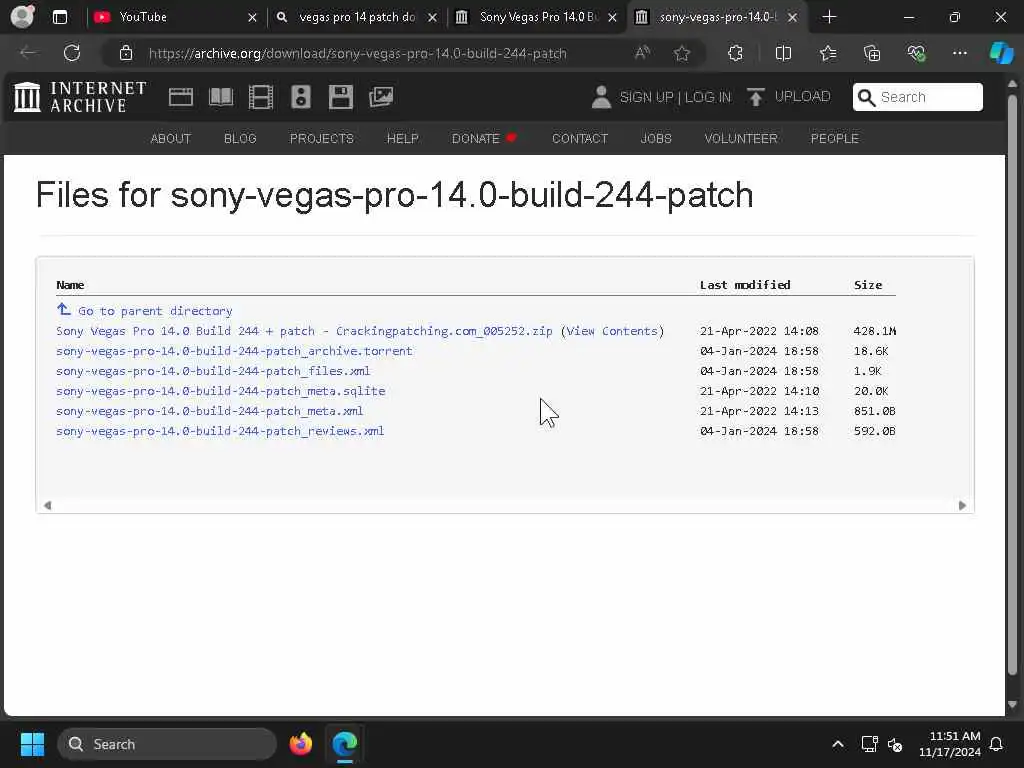Screen dimensions: 1024x768
Task: Reload the page with refresh icon
Action: (72, 53)
